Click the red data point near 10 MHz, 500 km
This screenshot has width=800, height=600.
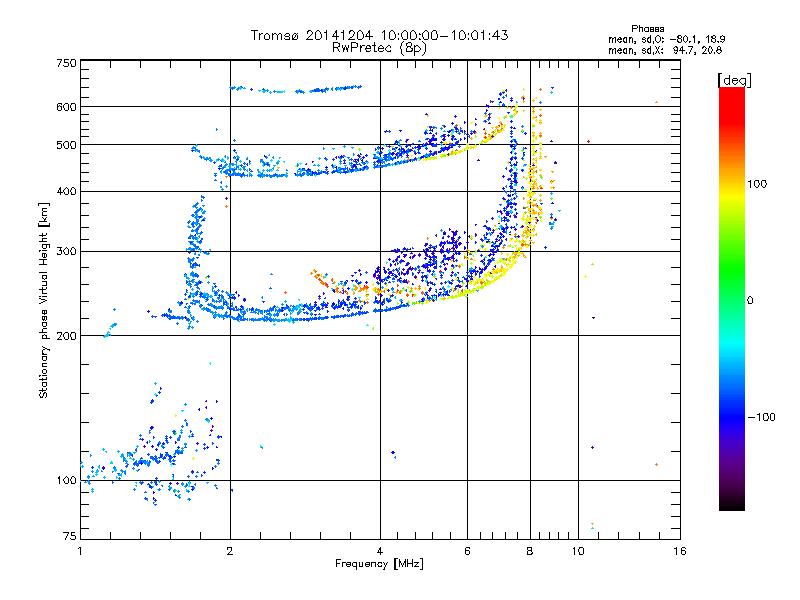(x=588, y=141)
